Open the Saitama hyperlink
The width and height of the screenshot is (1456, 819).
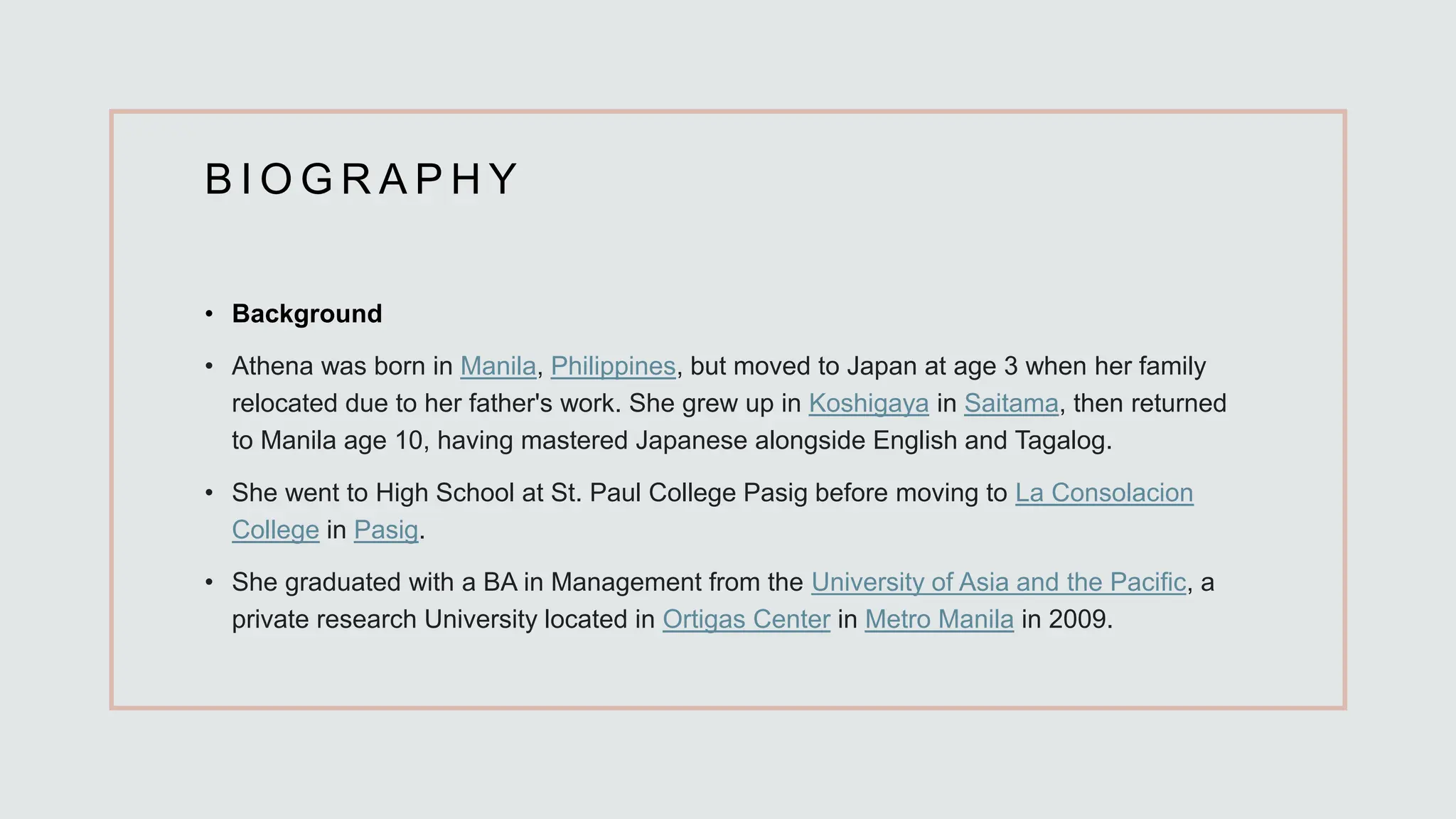pos(1011,404)
